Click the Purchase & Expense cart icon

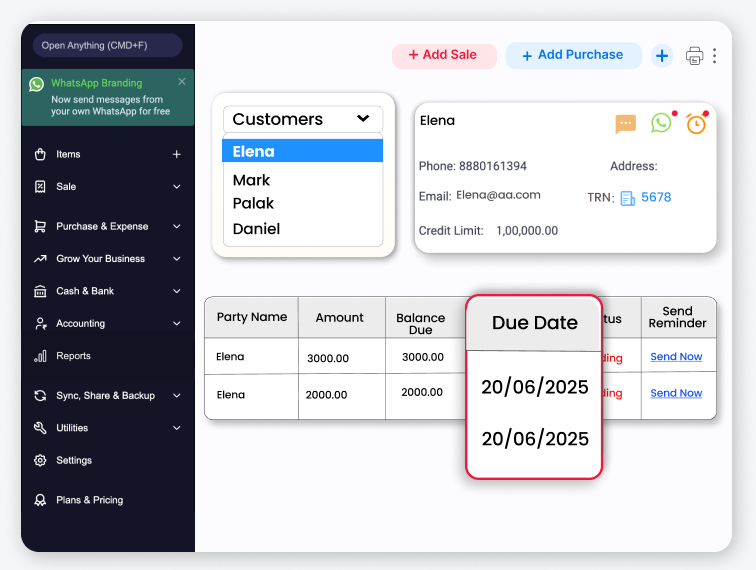[x=40, y=226]
